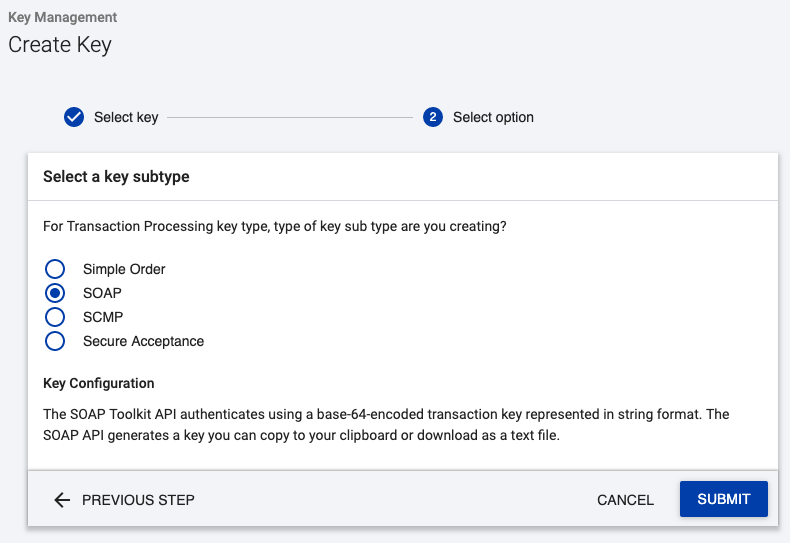This screenshot has height=543, width=790.
Task: Select the Simple Order radio button
Action: pos(55,269)
